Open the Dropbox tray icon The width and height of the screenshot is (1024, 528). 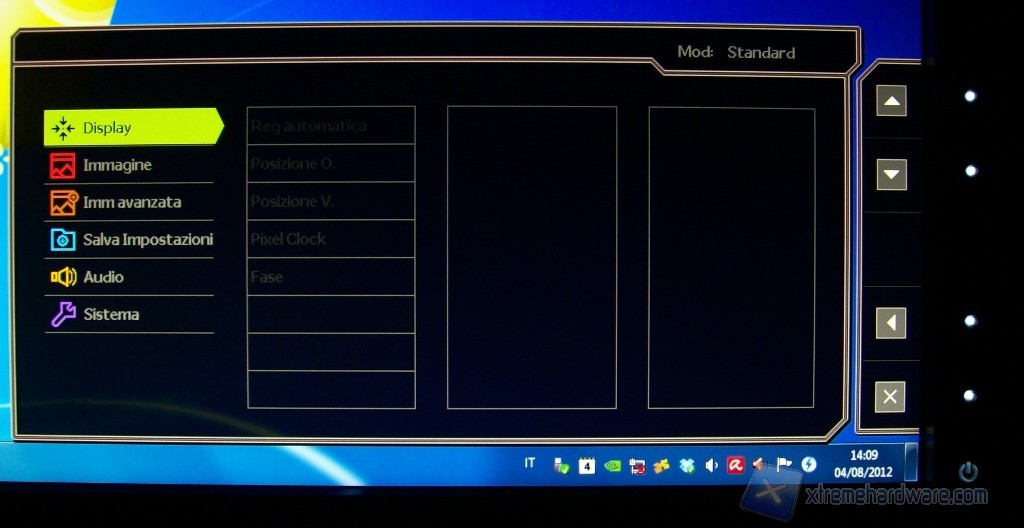[x=686, y=465]
